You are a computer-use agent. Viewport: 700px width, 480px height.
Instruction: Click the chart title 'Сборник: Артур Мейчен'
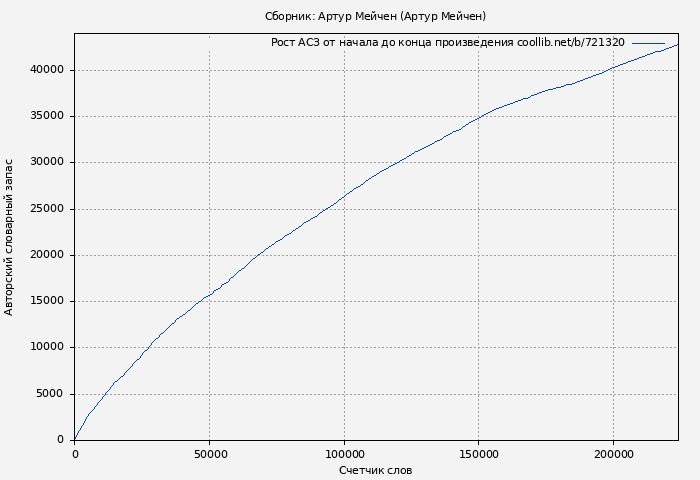[x=375, y=16]
